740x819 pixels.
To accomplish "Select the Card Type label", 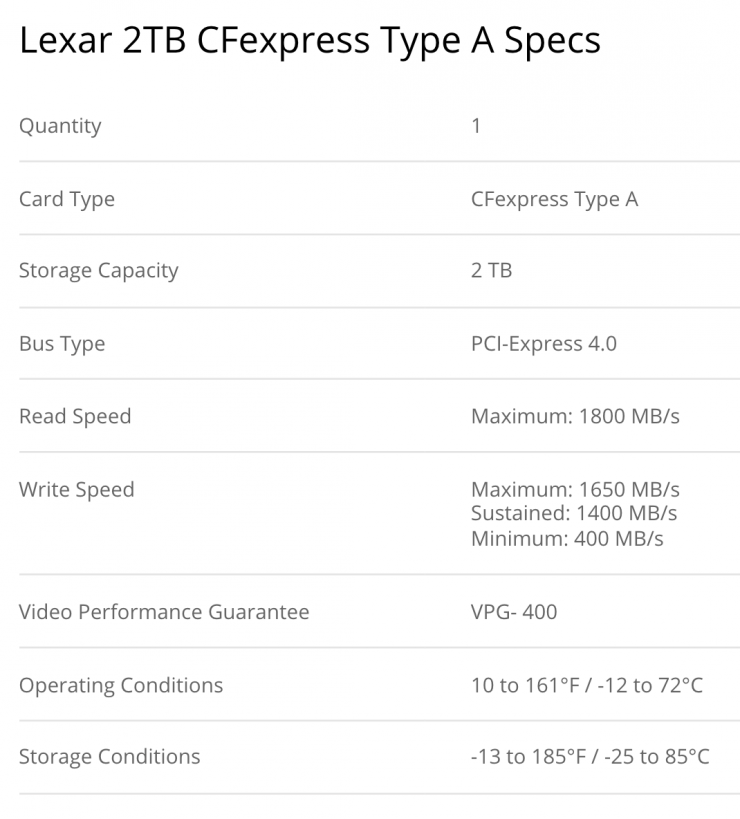I will click(67, 199).
